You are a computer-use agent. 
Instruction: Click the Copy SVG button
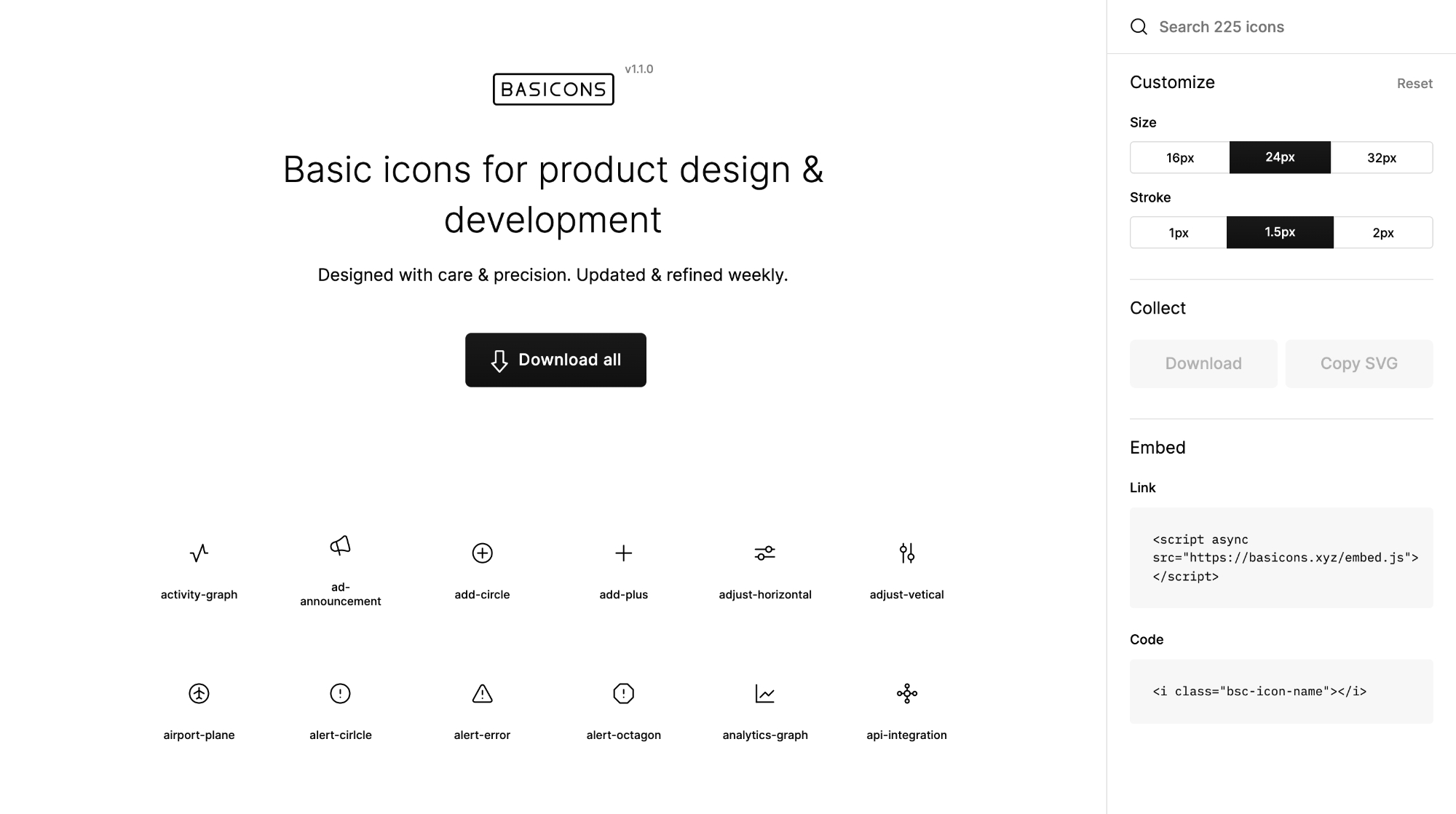coord(1359,363)
